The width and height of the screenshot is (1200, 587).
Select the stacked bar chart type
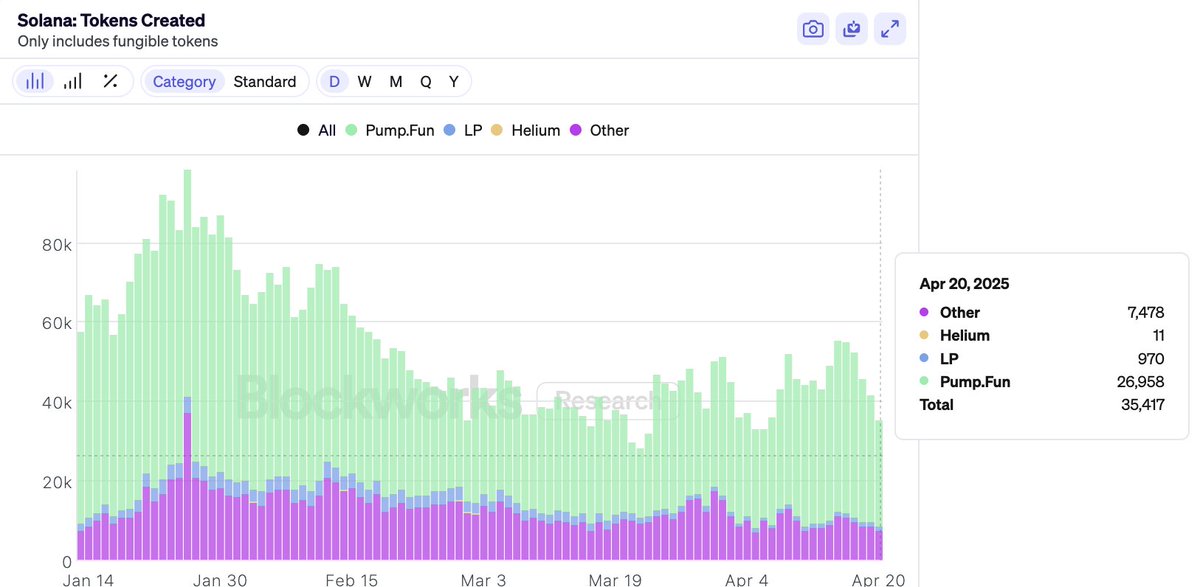(35, 82)
